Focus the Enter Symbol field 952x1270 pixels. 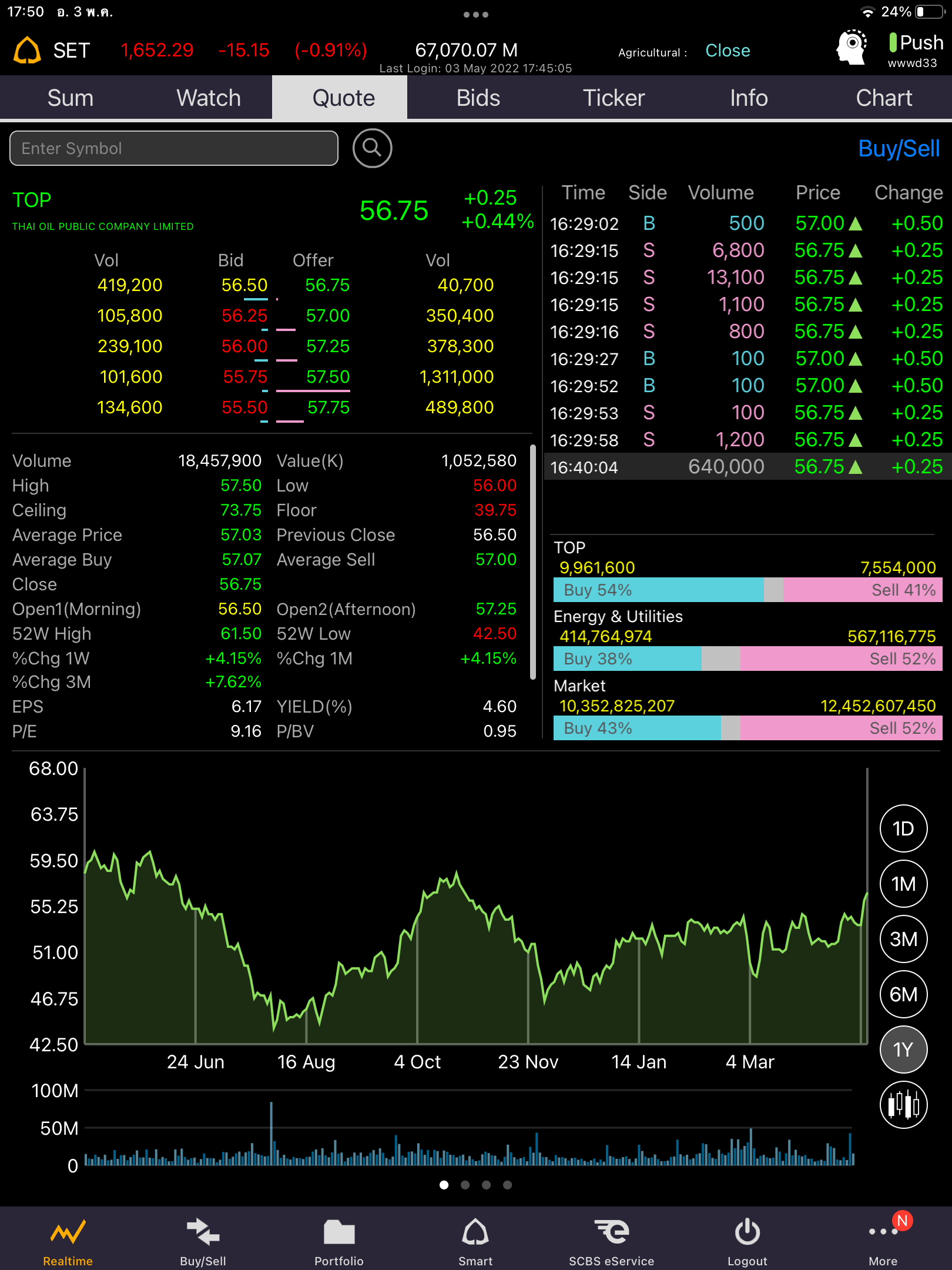coord(174,148)
